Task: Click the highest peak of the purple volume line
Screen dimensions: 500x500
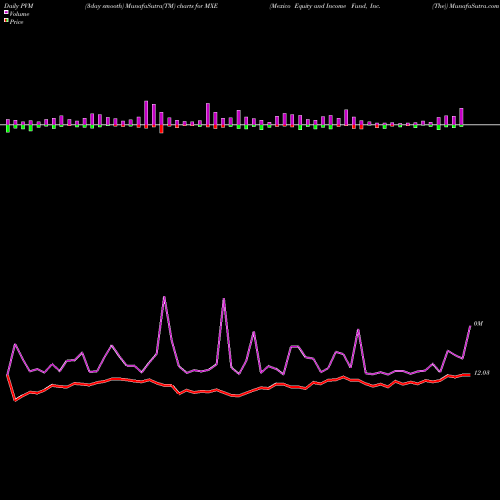Action: [x=164, y=297]
